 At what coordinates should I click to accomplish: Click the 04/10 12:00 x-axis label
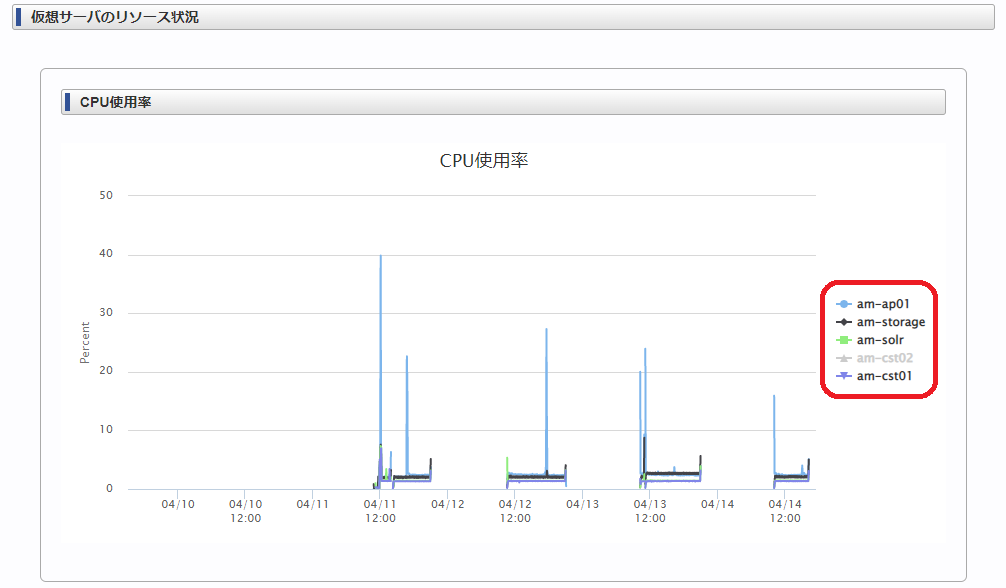pos(246,512)
